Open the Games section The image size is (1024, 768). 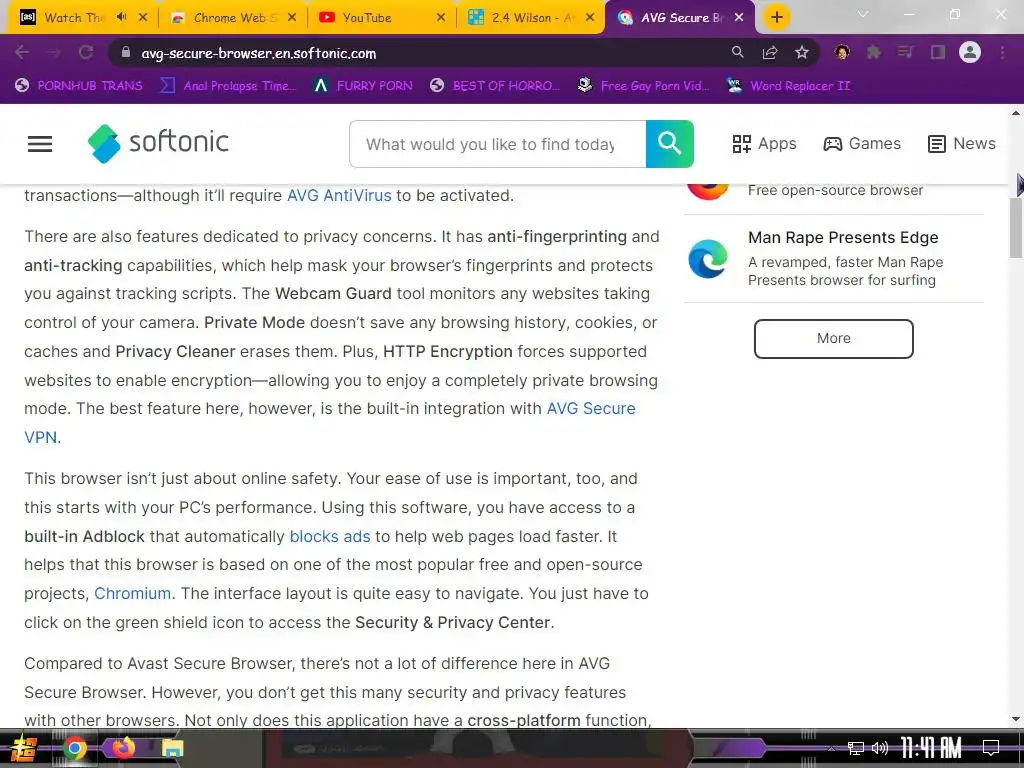[862, 144]
